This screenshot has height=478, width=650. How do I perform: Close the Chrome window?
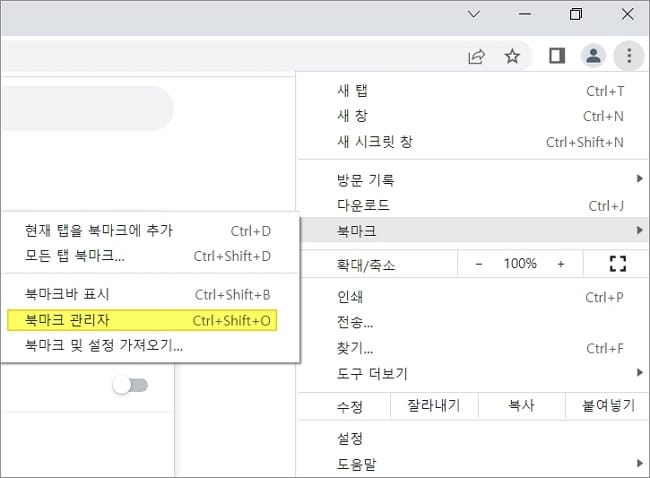tap(628, 14)
